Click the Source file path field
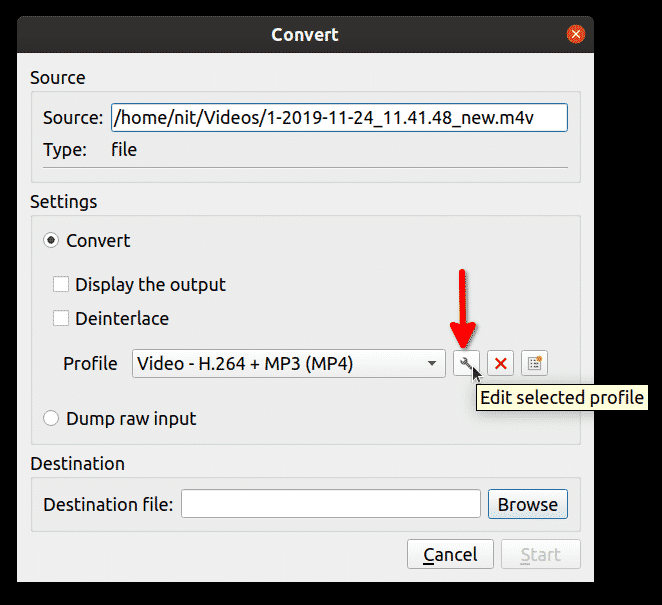Viewport: 662px width, 605px height. (339, 118)
